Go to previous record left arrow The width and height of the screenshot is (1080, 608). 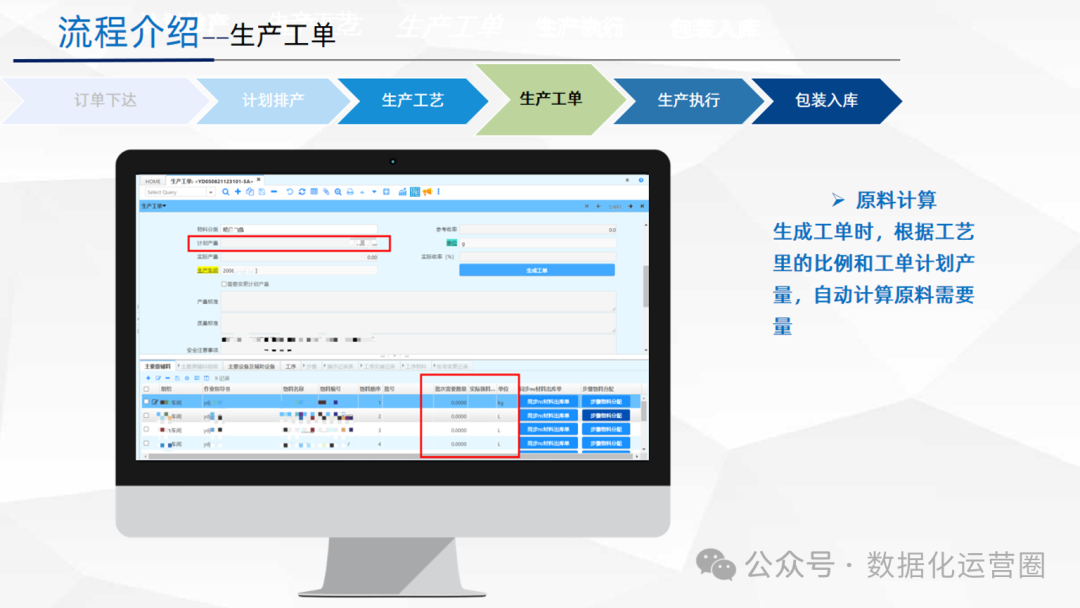coord(598,206)
